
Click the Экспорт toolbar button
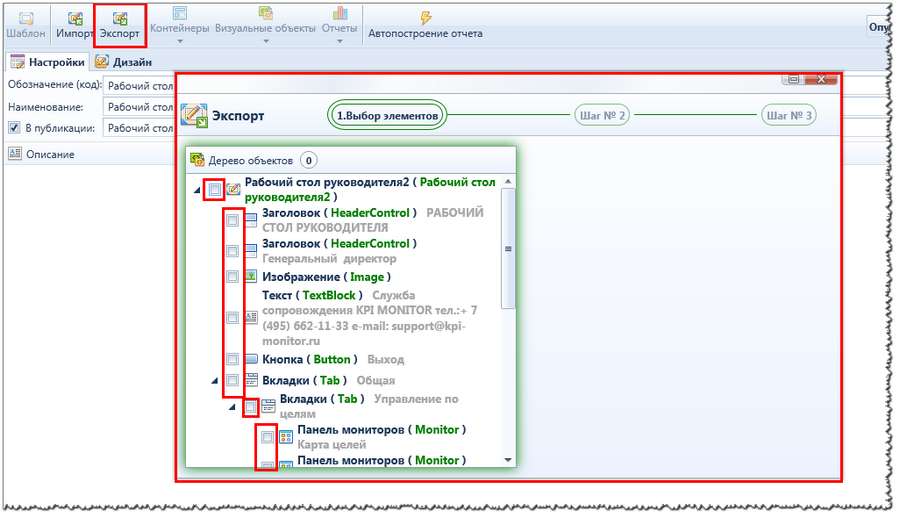click(119, 26)
